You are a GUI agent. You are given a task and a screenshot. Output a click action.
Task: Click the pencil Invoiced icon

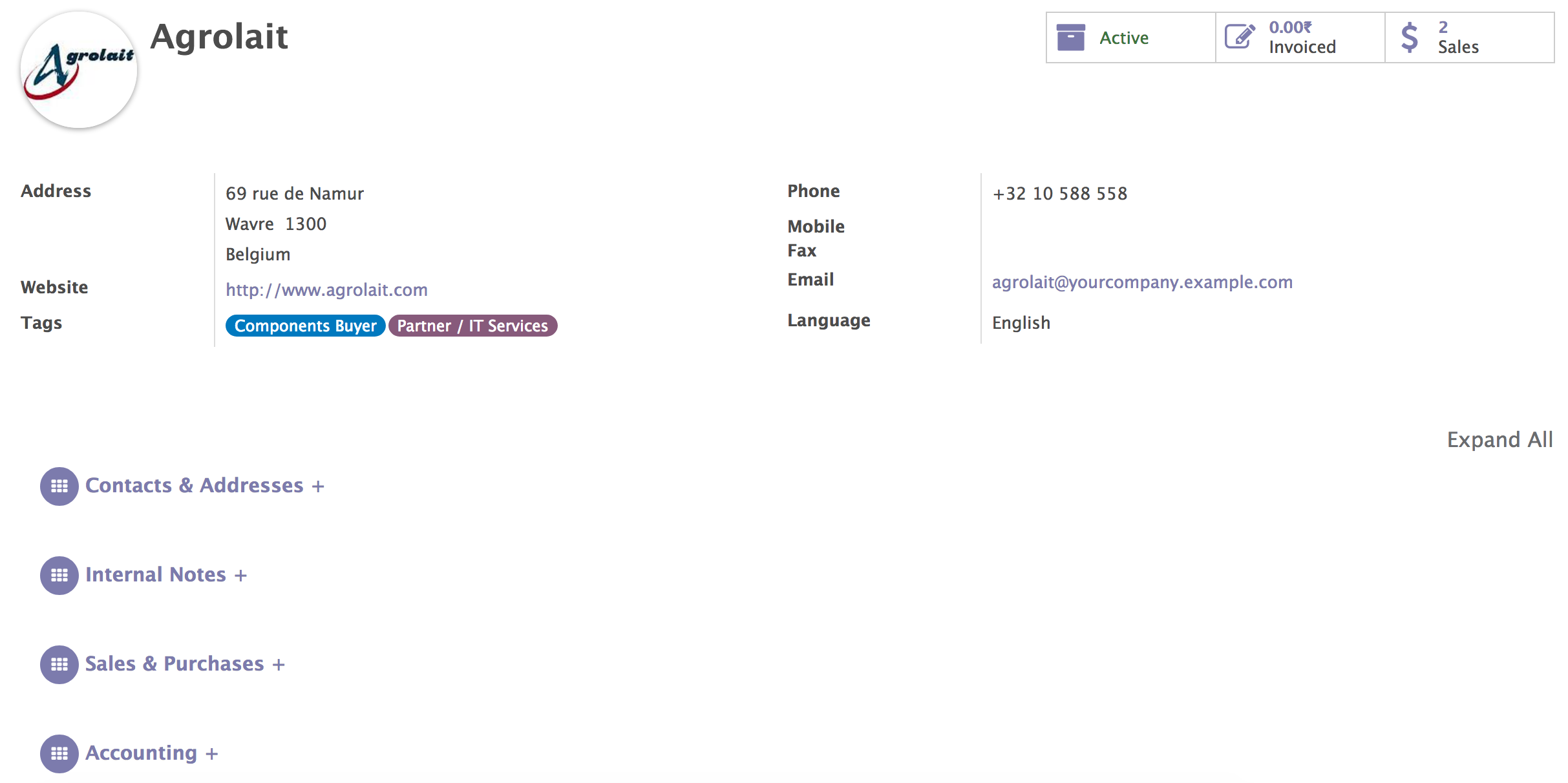click(x=1240, y=37)
